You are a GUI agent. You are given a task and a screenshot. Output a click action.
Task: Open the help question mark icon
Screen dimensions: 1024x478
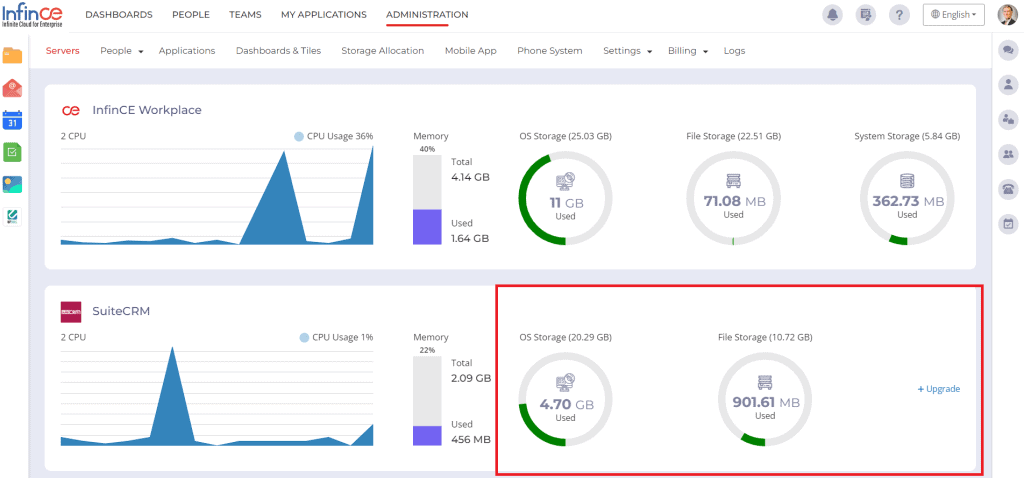tap(899, 14)
